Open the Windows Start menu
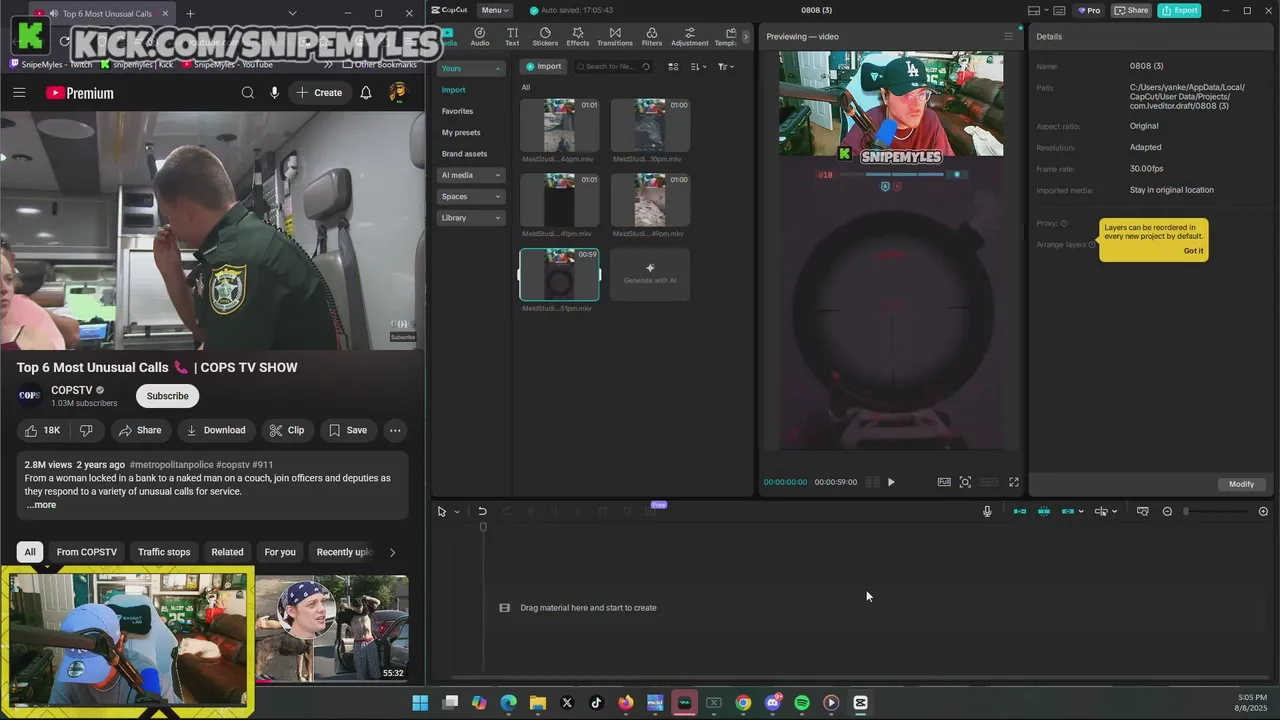The width and height of the screenshot is (1280, 720). [420, 703]
